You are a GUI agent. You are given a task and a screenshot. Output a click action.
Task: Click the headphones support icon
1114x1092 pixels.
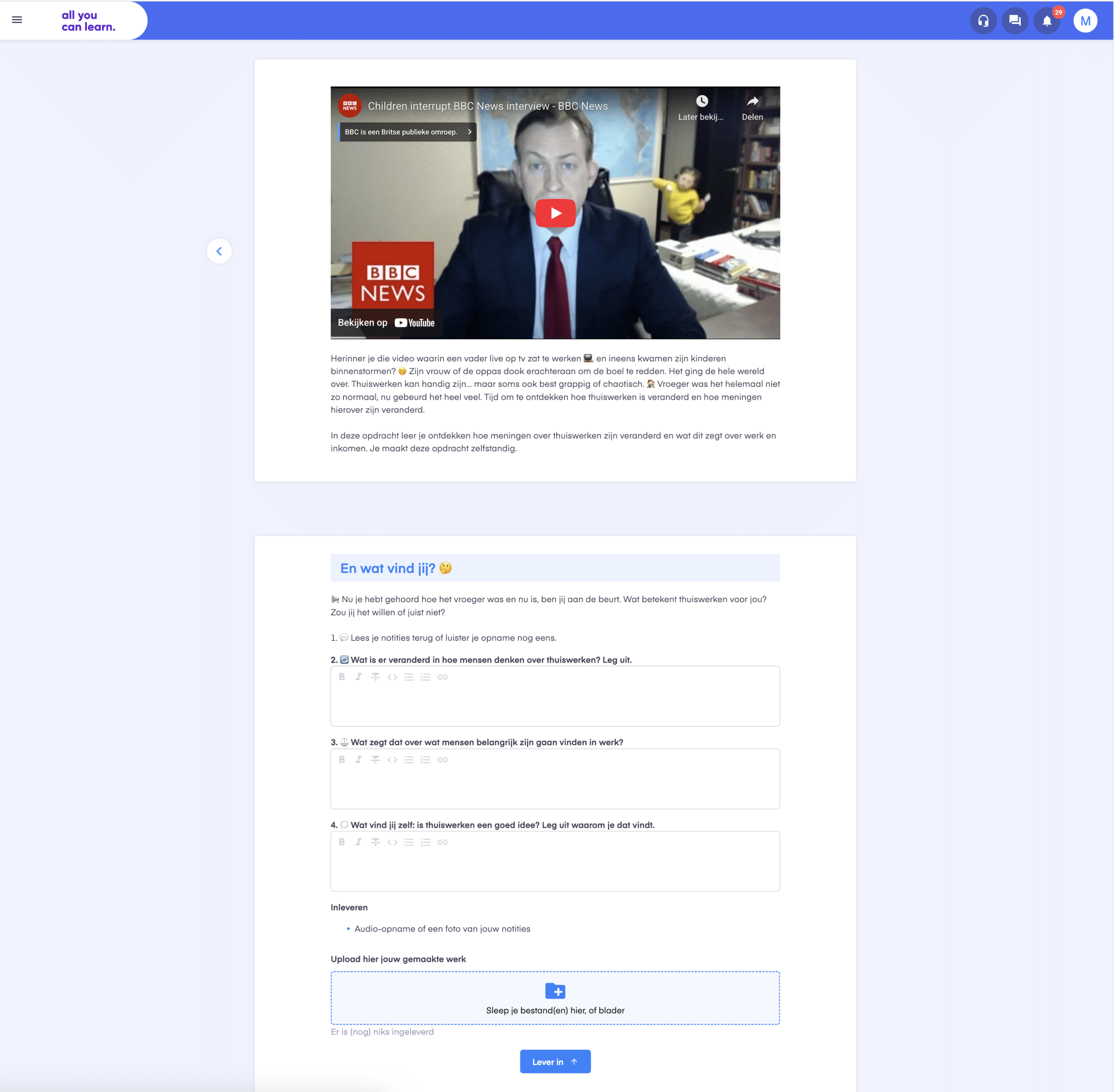point(983,21)
